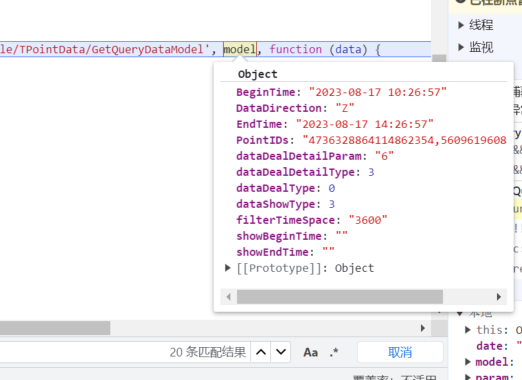Expand the 'model' scope variable
The image size is (522, 380).
coord(468,362)
